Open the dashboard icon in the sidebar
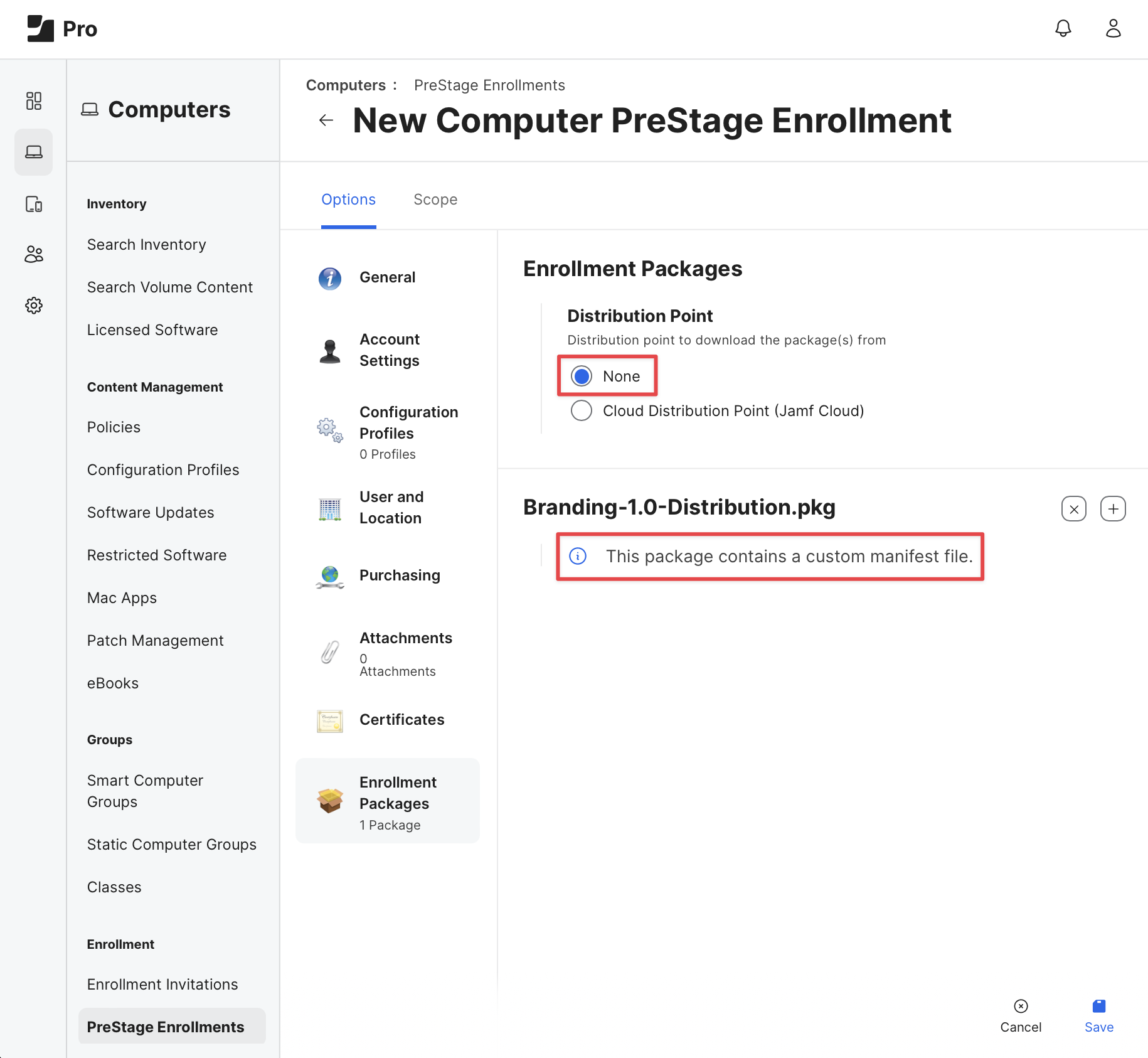The width and height of the screenshot is (1148, 1058). tap(34, 101)
